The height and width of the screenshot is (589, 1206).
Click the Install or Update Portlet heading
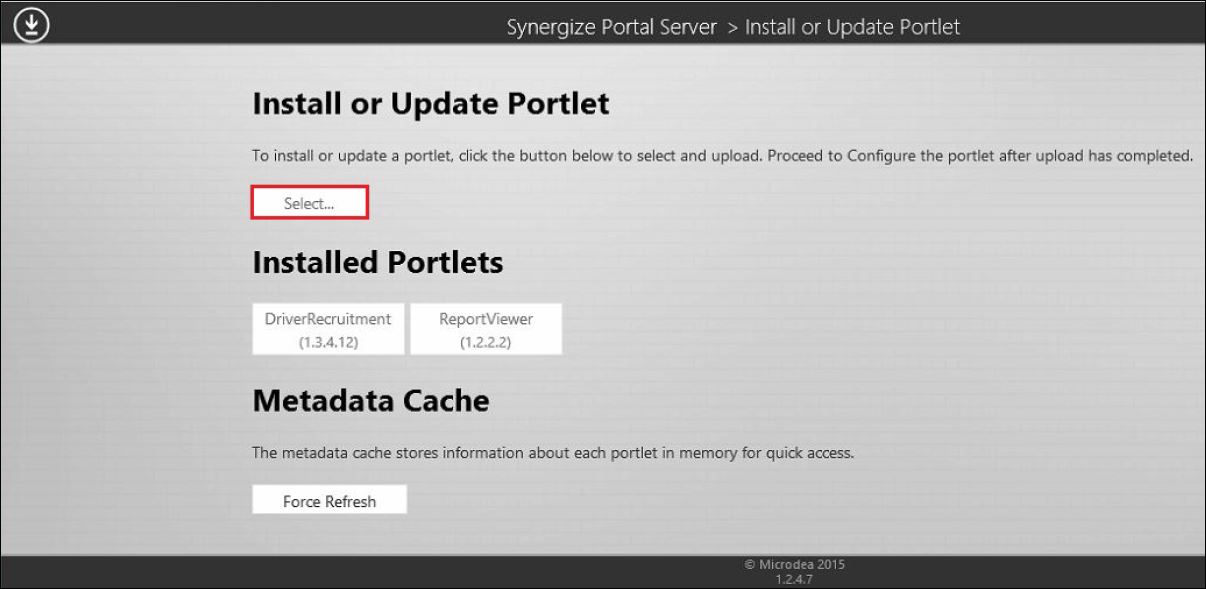431,104
